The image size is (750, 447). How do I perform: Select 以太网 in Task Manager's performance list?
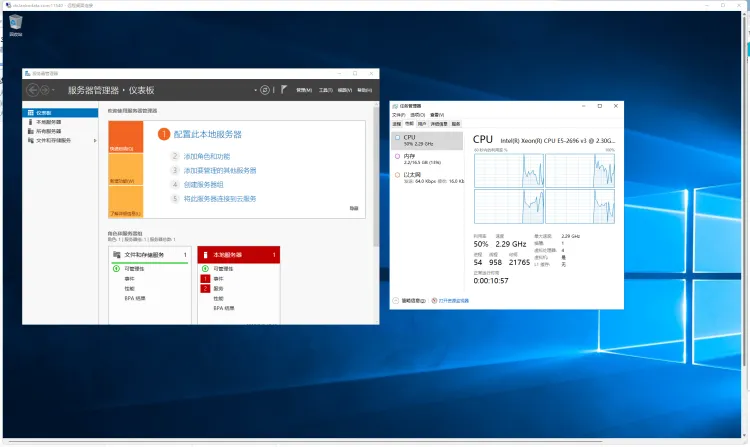point(413,176)
